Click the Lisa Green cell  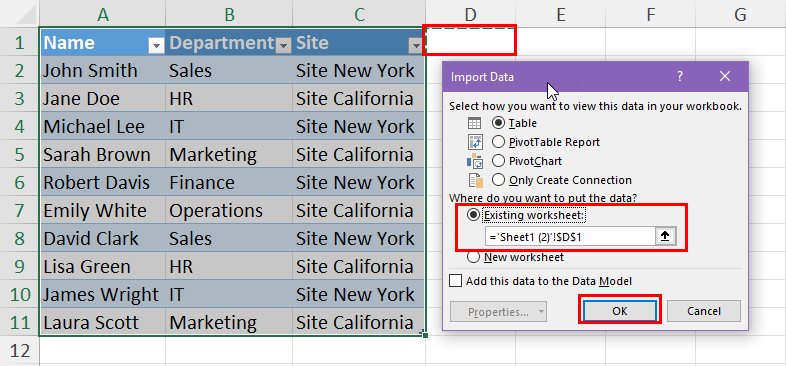pos(103,267)
